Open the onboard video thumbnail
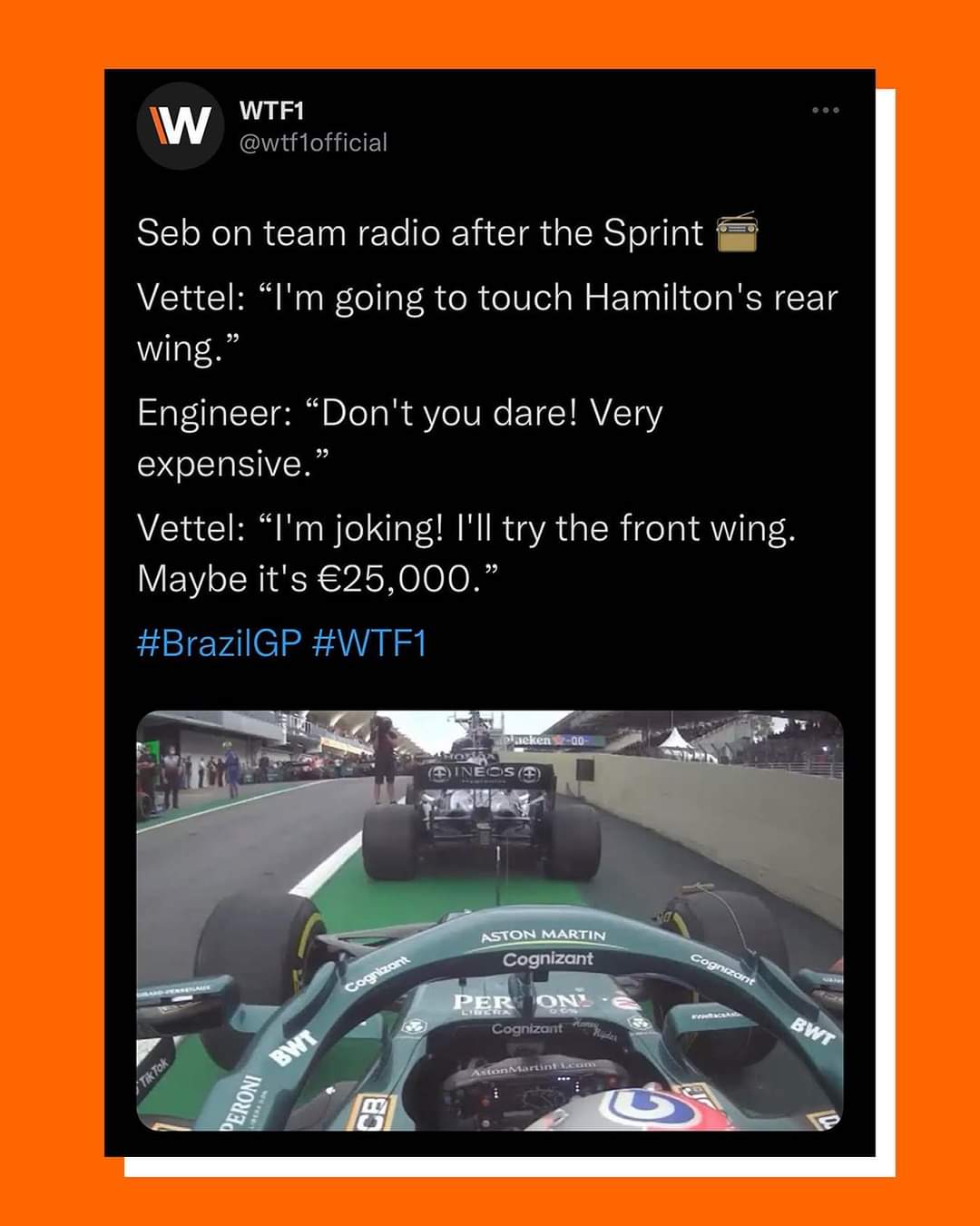The image size is (980, 1226). [490, 920]
